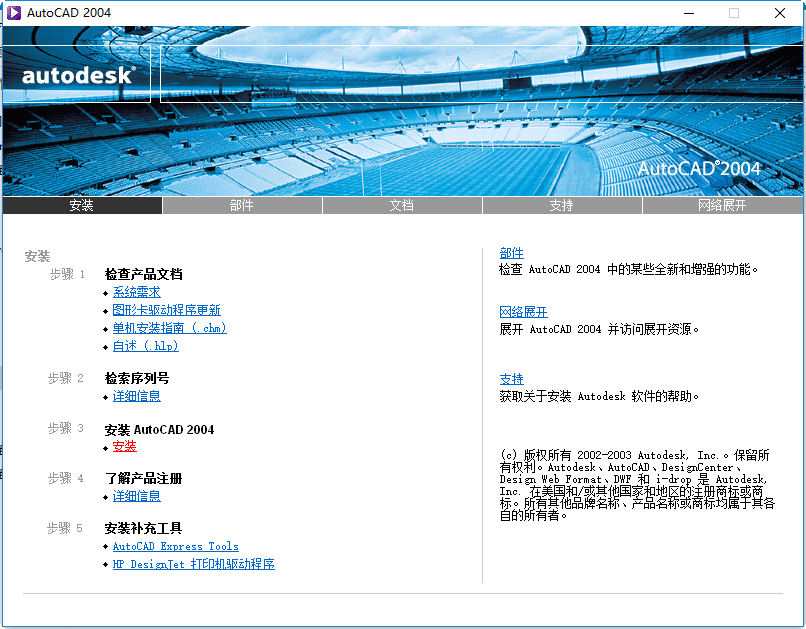Open the AutoCAD Express Tools link
Screen dimensions: 806x629
coord(175,546)
